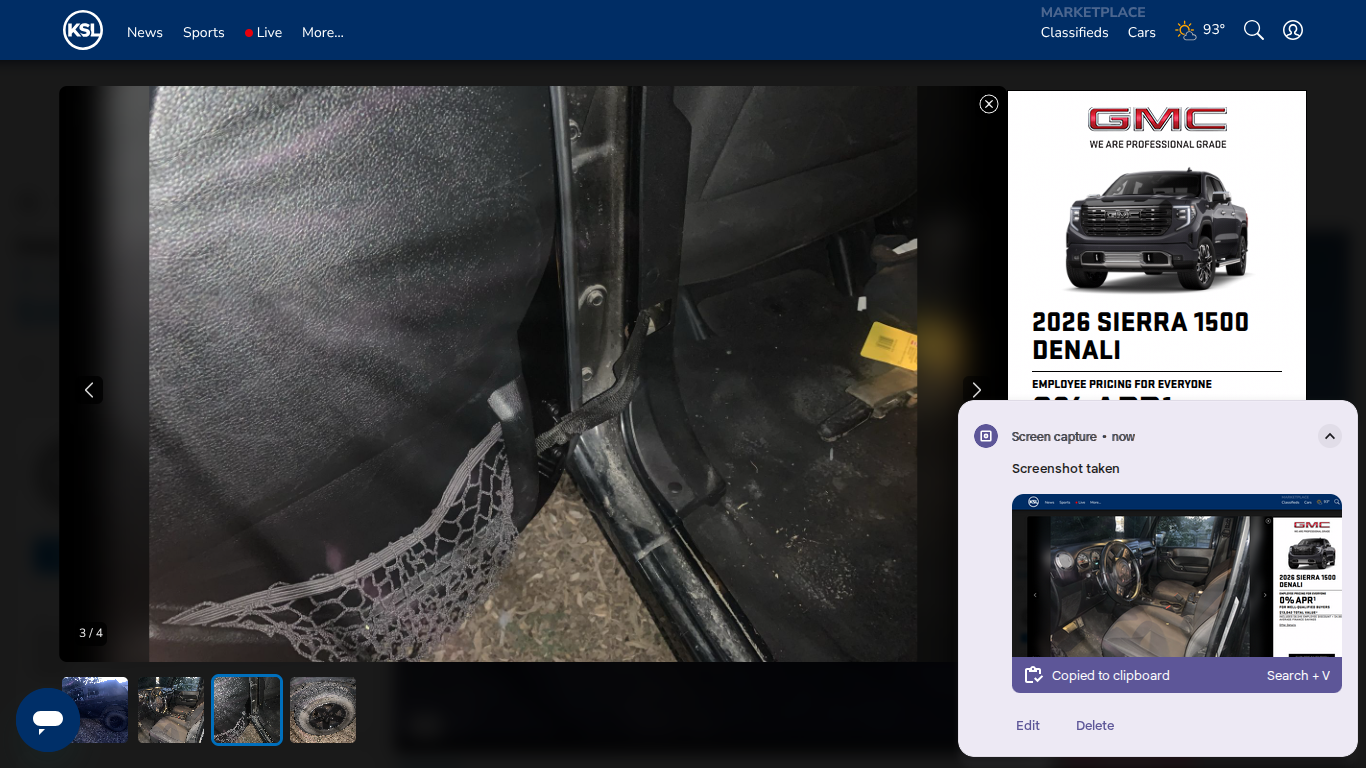
Task: Click the Screen capture notification icon
Action: [x=986, y=436]
